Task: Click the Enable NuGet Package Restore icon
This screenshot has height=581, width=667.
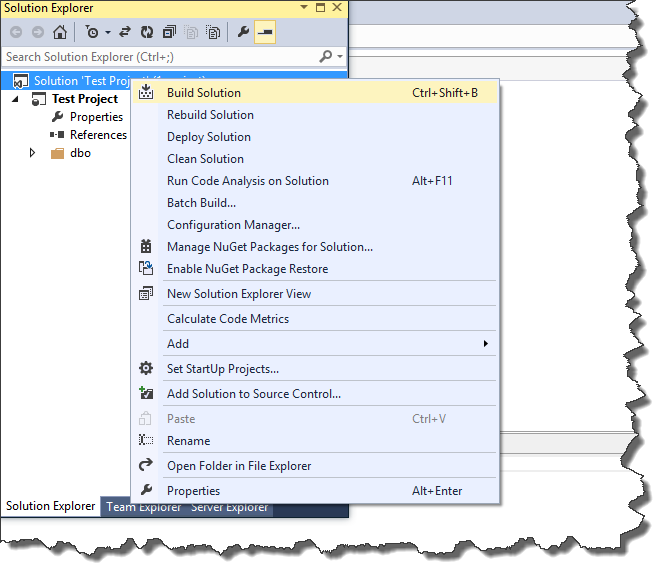Action: click(146, 268)
